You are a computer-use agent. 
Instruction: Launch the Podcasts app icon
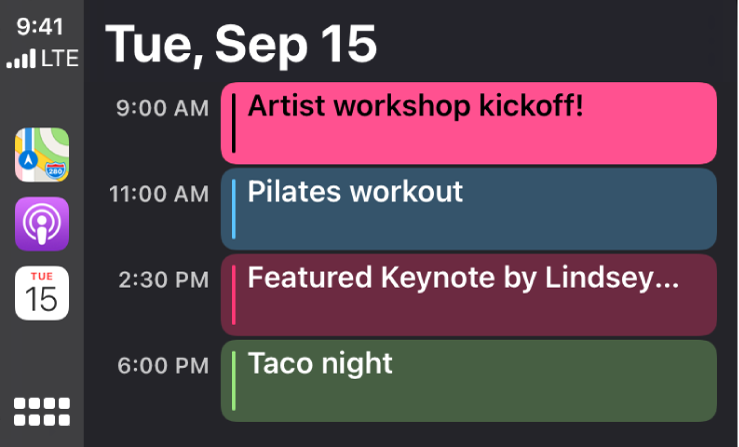pyautogui.click(x=42, y=223)
